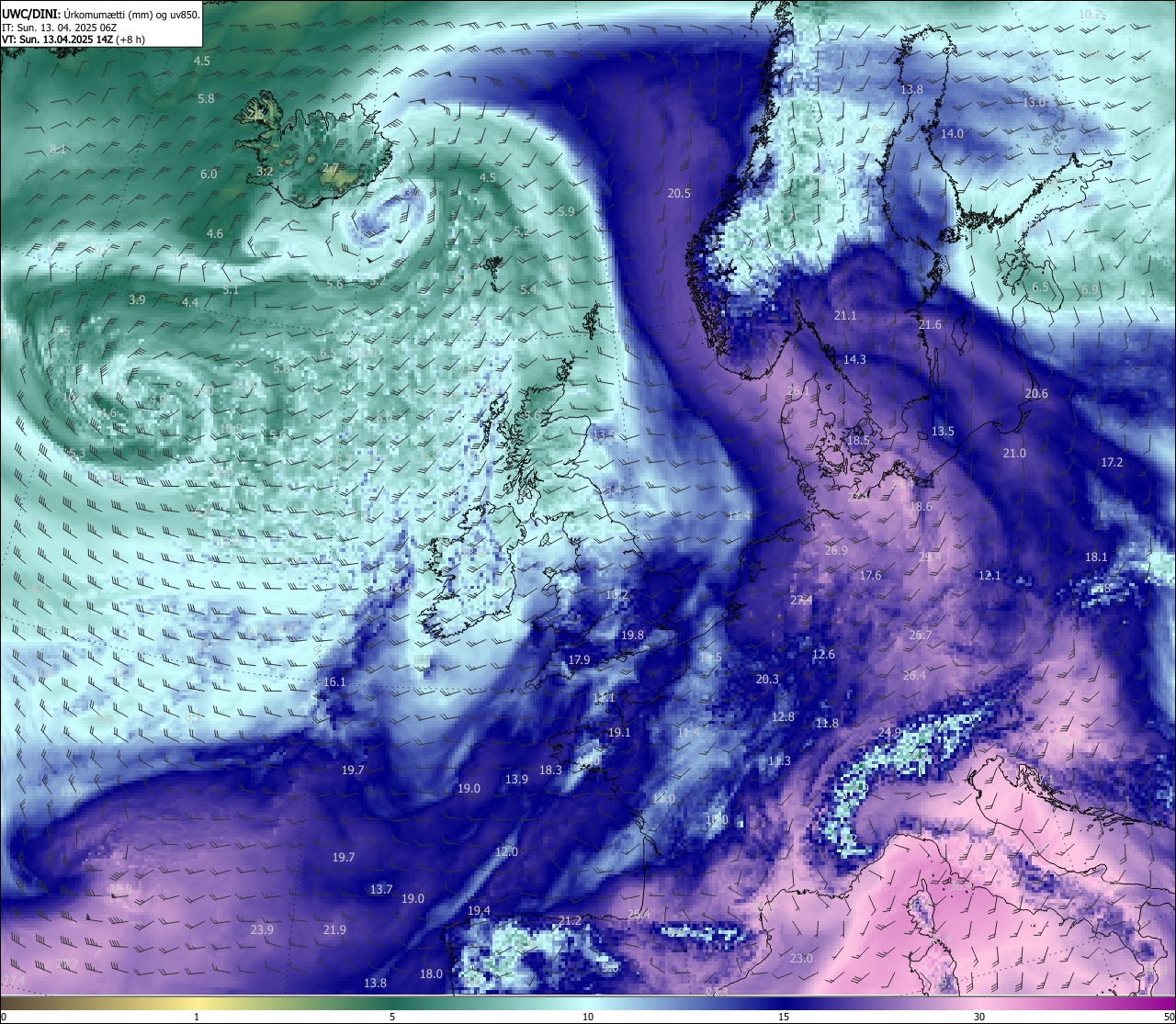This screenshot has width=1176, height=1024.
Task: Click the map value "21.2"
Action: pyautogui.click(x=570, y=920)
